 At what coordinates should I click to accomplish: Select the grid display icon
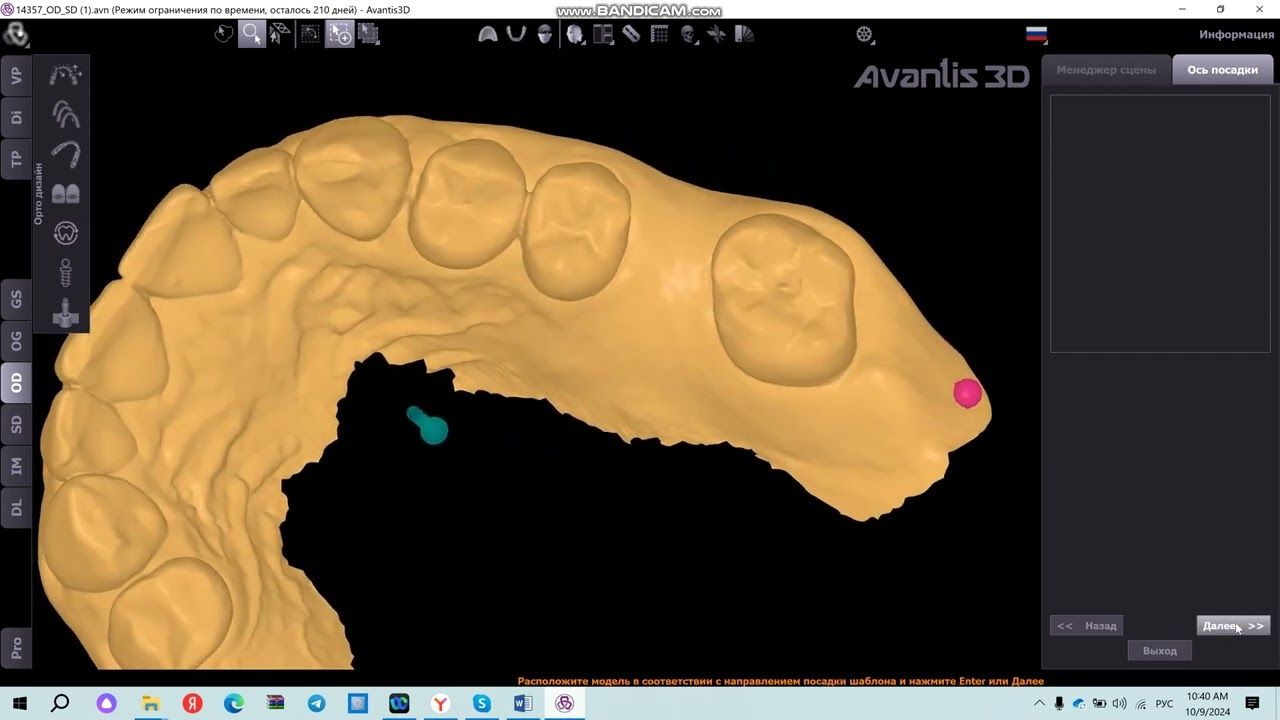click(x=660, y=34)
